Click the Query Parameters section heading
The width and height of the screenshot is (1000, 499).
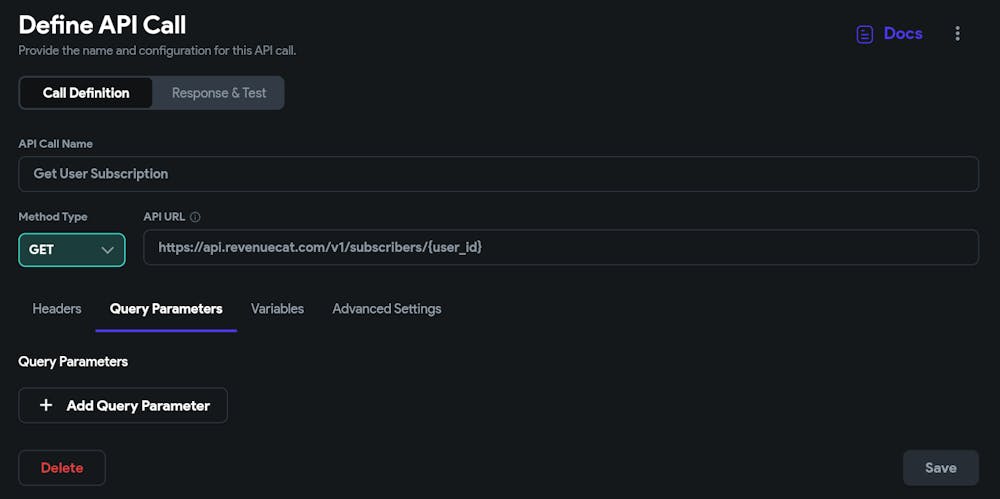(73, 361)
